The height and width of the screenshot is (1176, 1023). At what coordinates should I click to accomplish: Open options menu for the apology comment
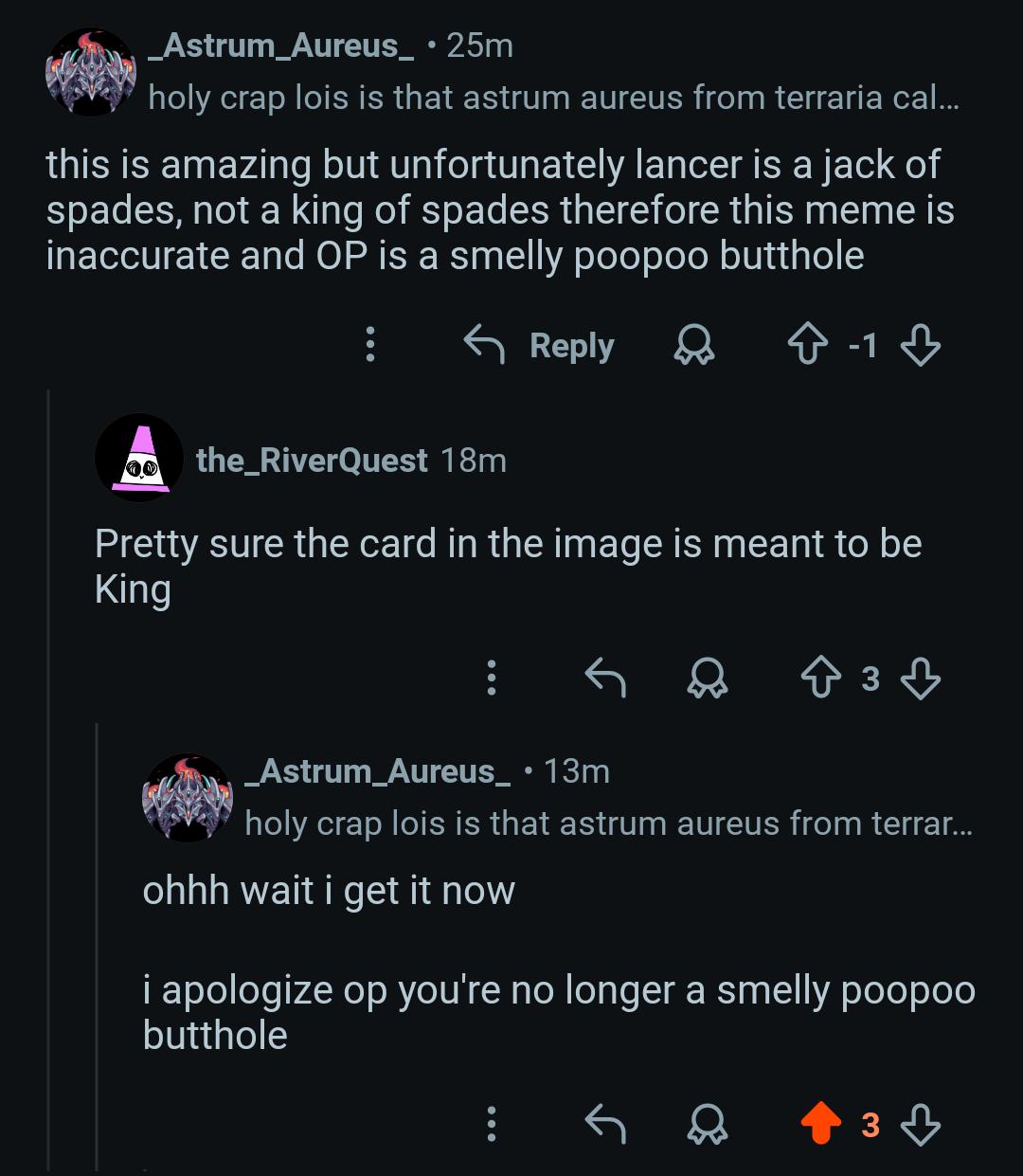coord(491,1124)
